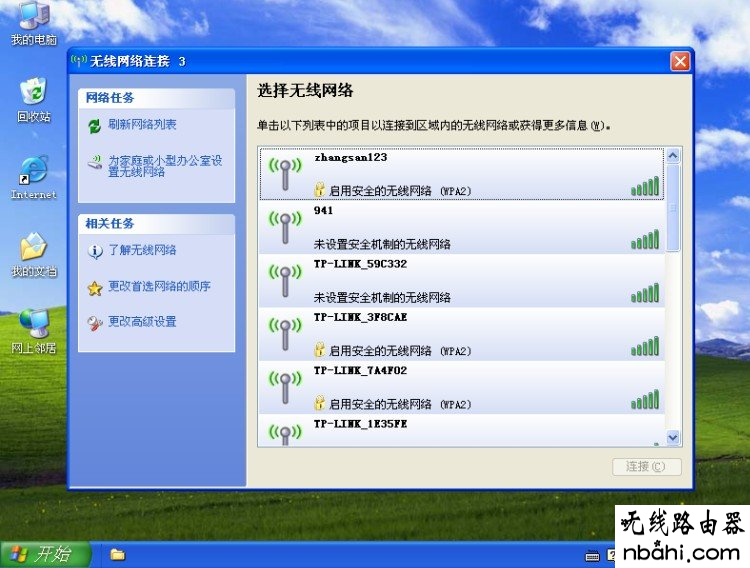Click WPA2 security text under TP-LINK_3F8CAE
The image size is (750, 568).
pyautogui.click(x=400, y=351)
